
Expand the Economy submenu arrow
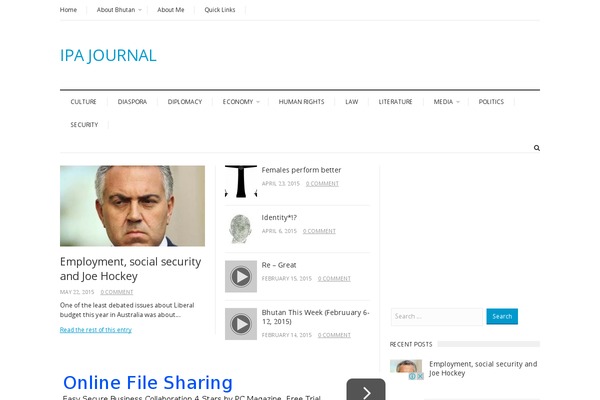(x=258, y=102)
